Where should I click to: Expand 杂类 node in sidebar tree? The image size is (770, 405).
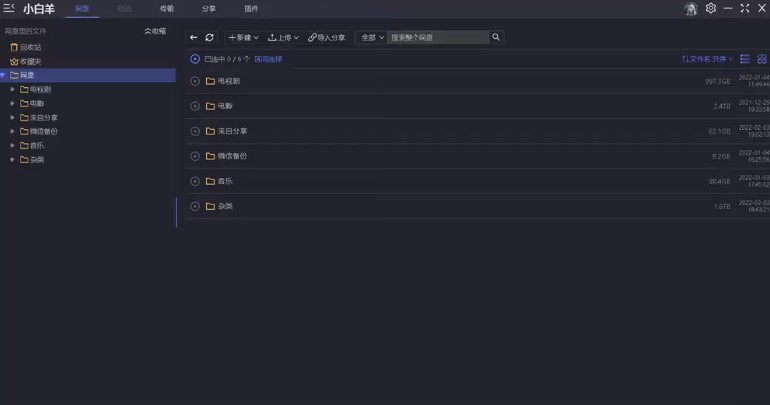[12, 160]
